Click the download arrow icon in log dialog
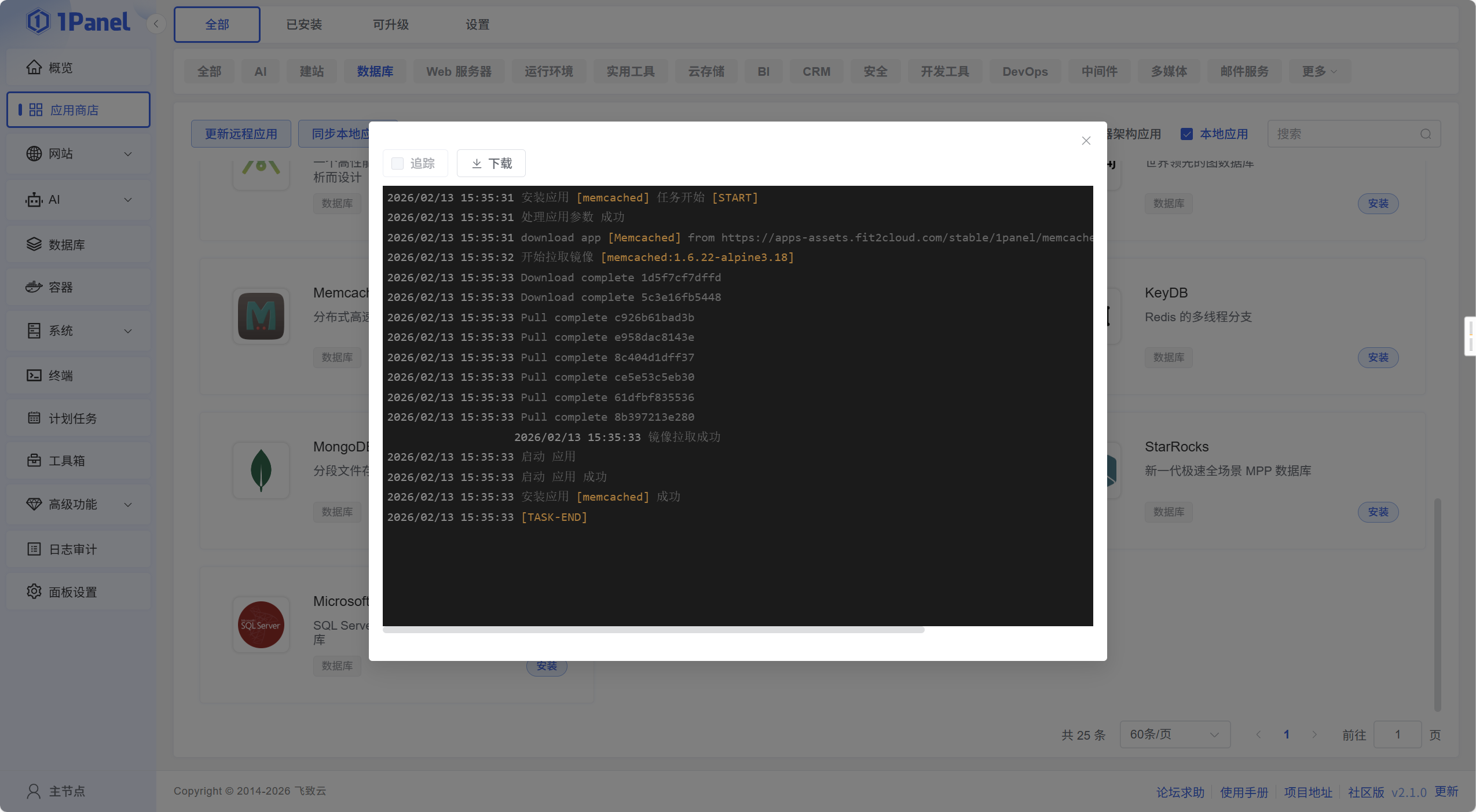The height and width of the screenshot is (812, 1476). (x=477, y=164)
